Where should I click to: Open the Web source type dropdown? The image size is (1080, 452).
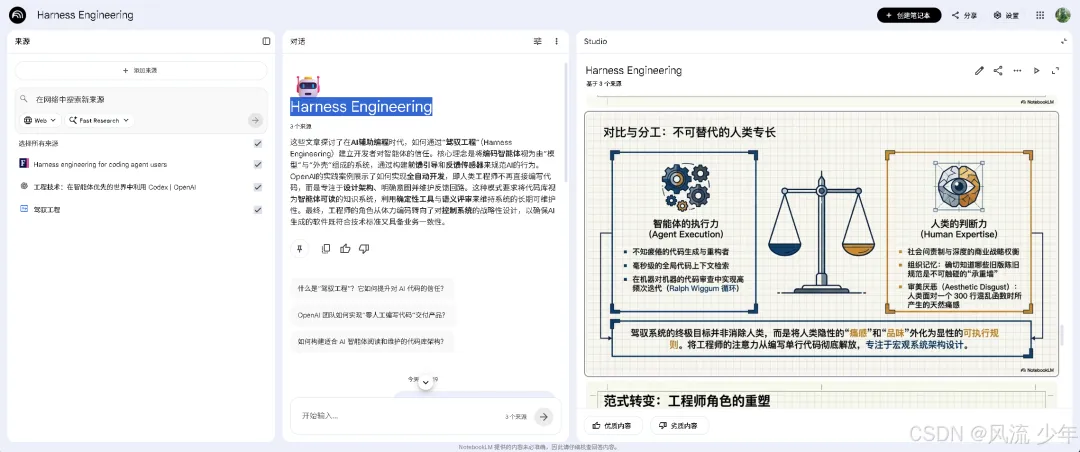39,121
